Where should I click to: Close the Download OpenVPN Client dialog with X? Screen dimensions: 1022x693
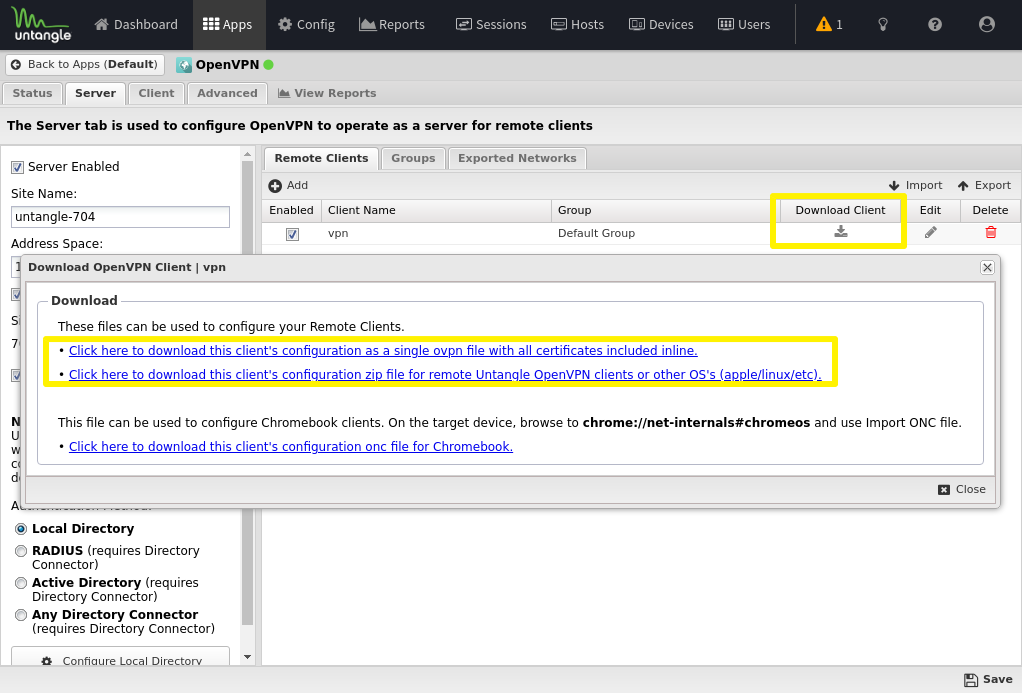pos(987,268)
